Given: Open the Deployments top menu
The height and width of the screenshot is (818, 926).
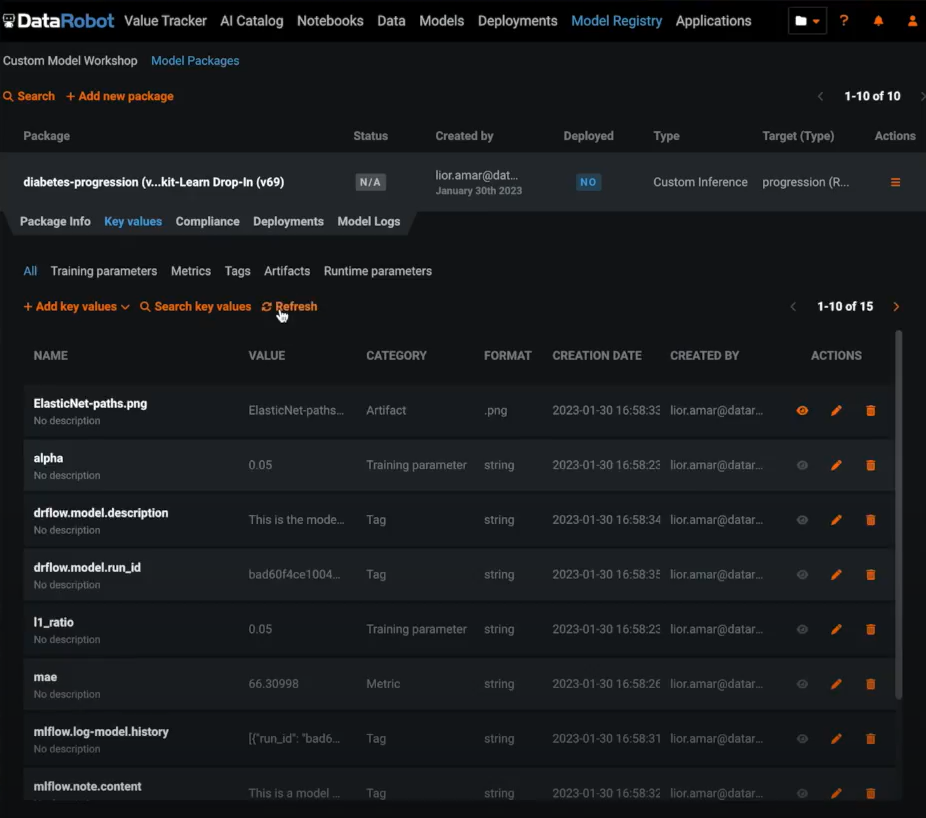Looking at the screenshot, I should click(x=517, y=21).
